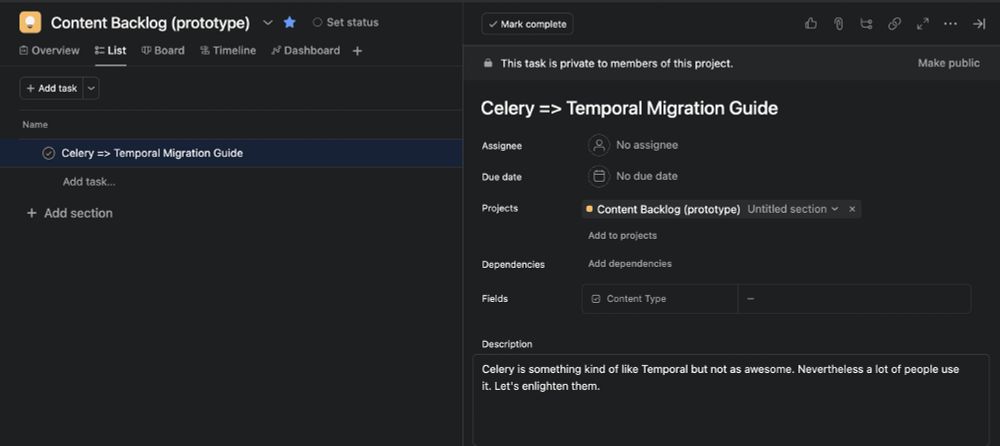Viewport: 1000px width, 446px height.
Task: Like the task with thumbs up icon
Action: (x=811, y=24)
